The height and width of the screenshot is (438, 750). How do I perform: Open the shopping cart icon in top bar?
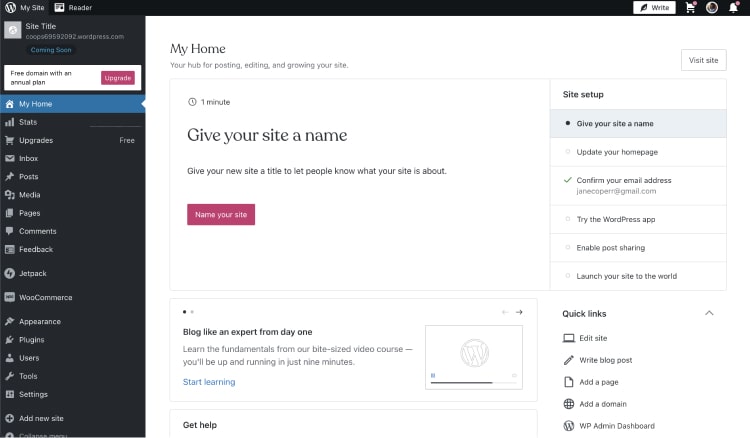click(690, 8)
